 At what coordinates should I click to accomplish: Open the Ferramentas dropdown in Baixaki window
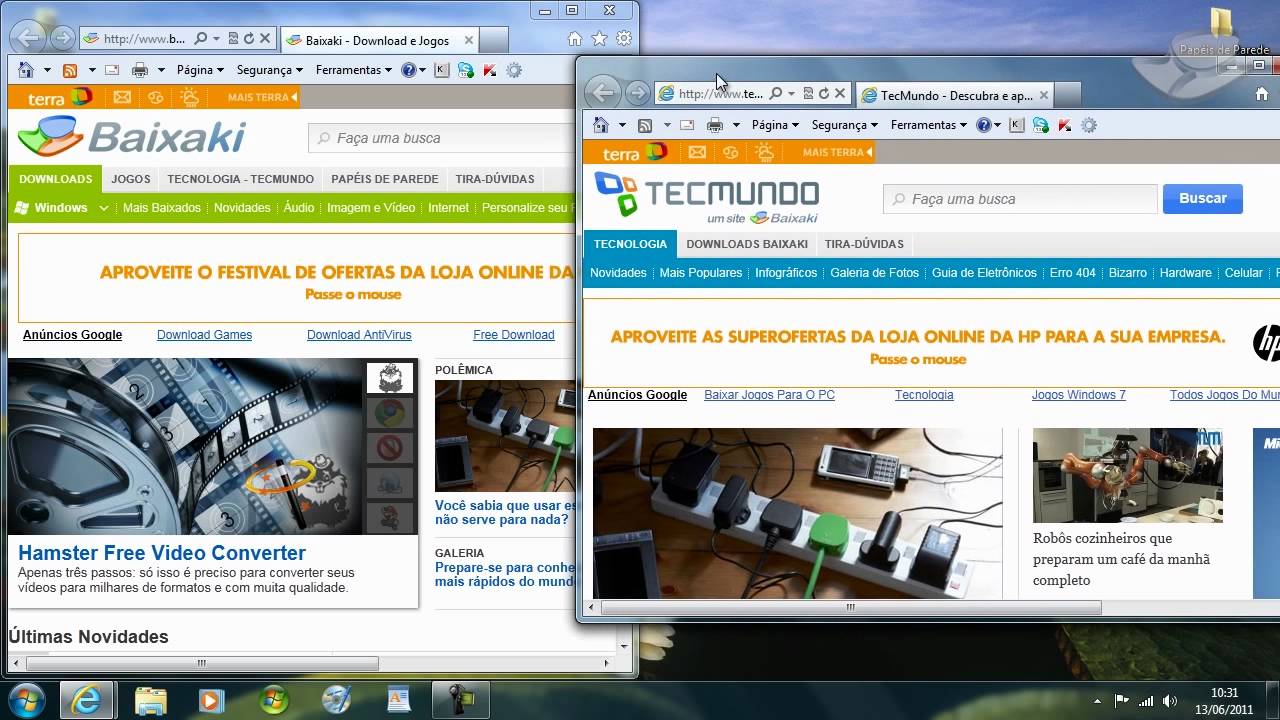pos(354,70)
